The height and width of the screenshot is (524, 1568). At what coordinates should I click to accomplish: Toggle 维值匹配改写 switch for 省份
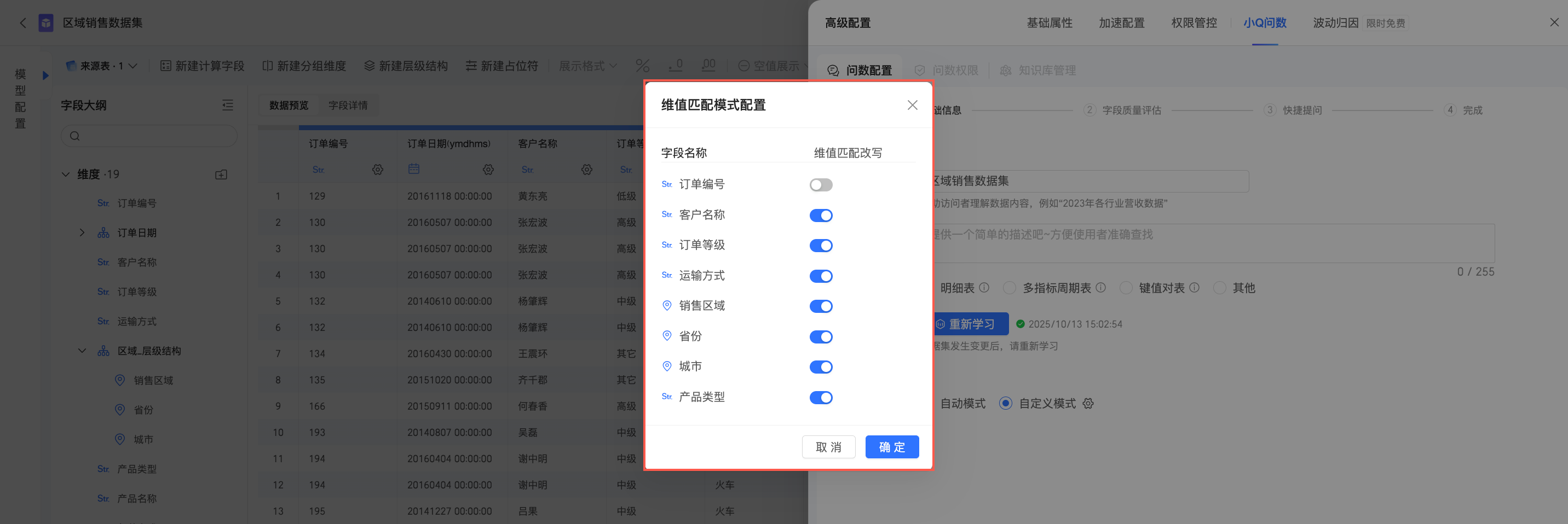pos(821,337)
